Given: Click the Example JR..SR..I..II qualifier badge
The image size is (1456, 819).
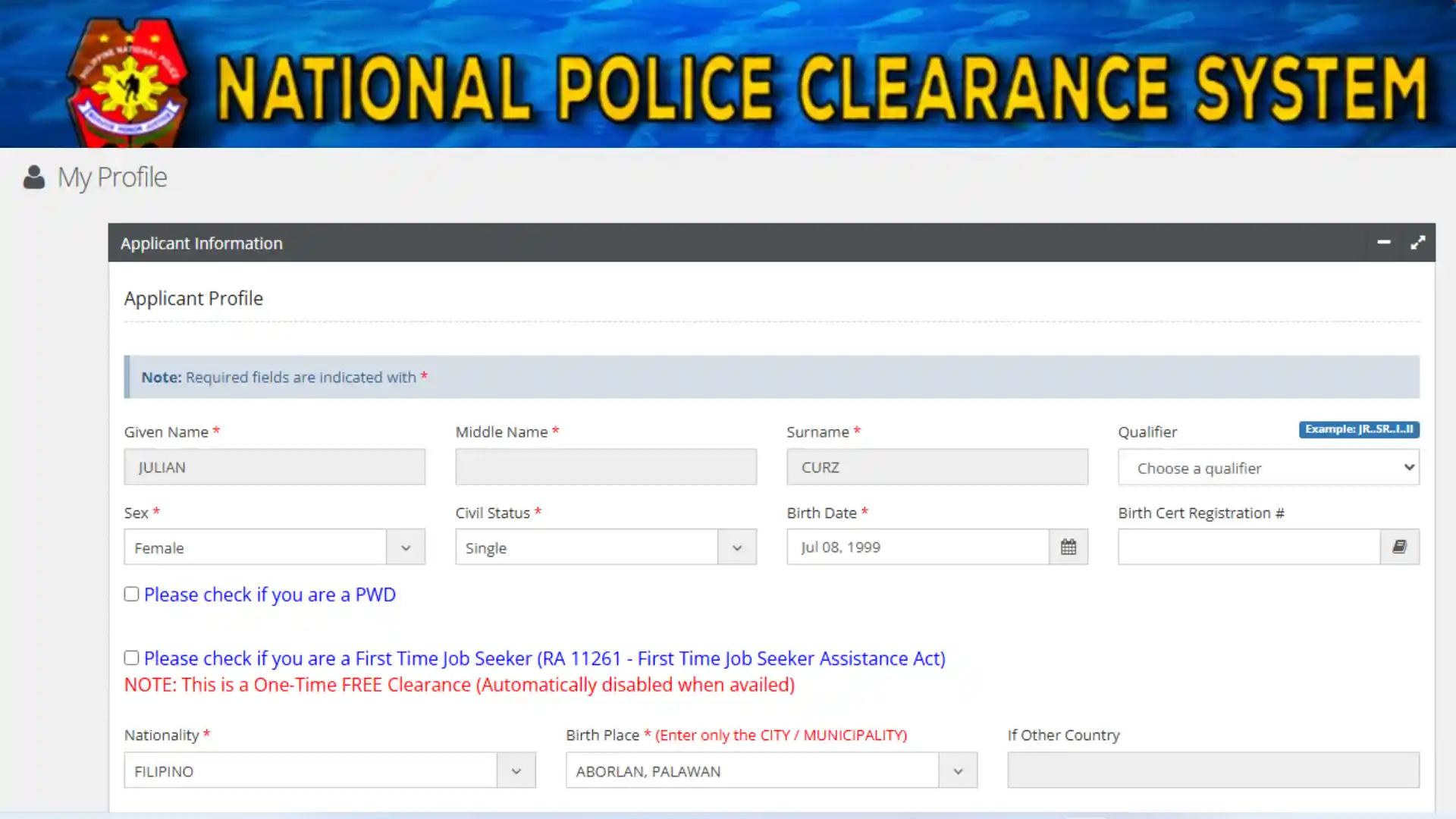Looking at the screenshot, I should [1358, 429].
